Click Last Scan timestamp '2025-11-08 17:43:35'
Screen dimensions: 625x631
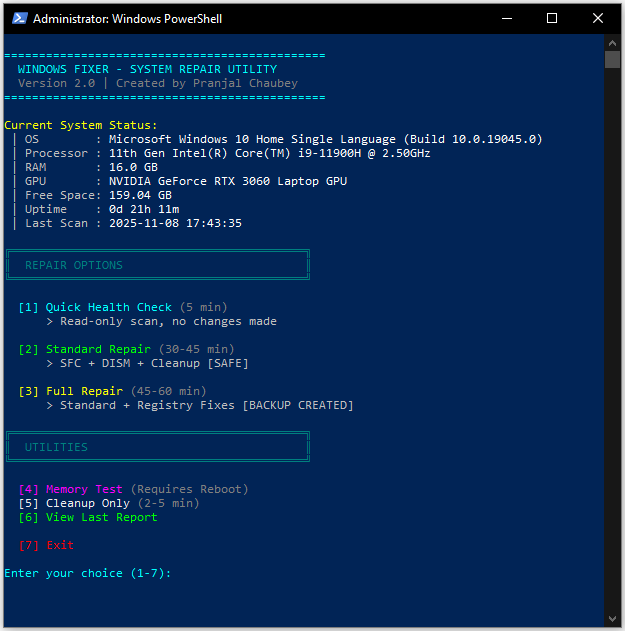click(x=175, y=223)
